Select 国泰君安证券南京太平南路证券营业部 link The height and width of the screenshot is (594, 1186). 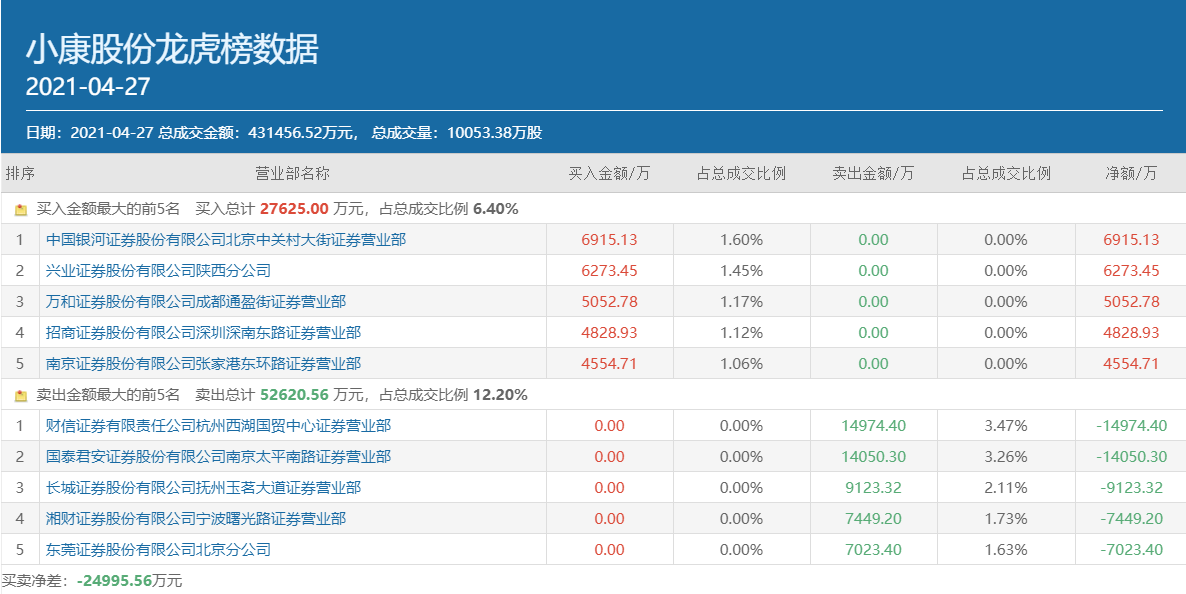click(x=218, y=457)
